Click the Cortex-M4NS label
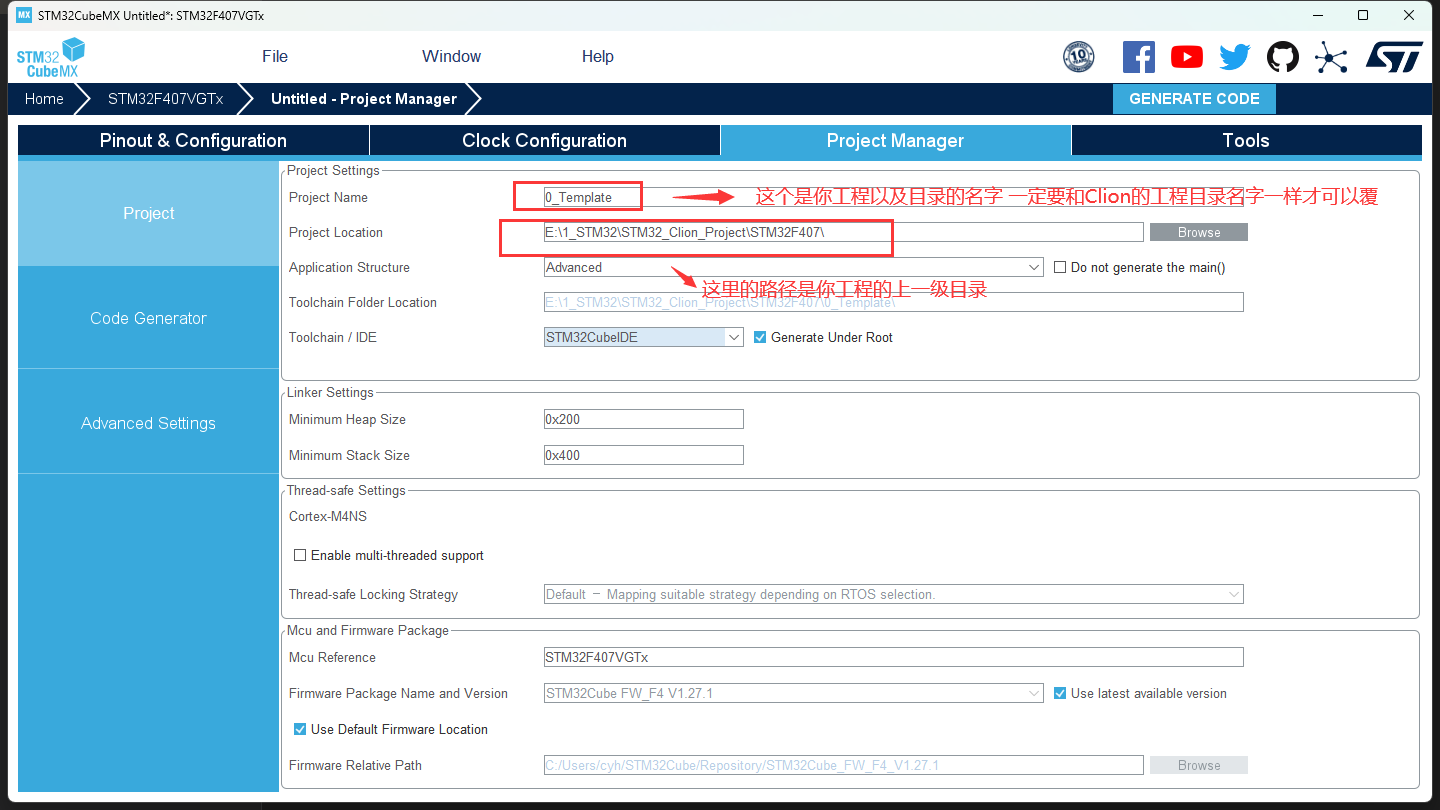The width and height of the screenshot is (1440, 810). [x=328, y=516]
